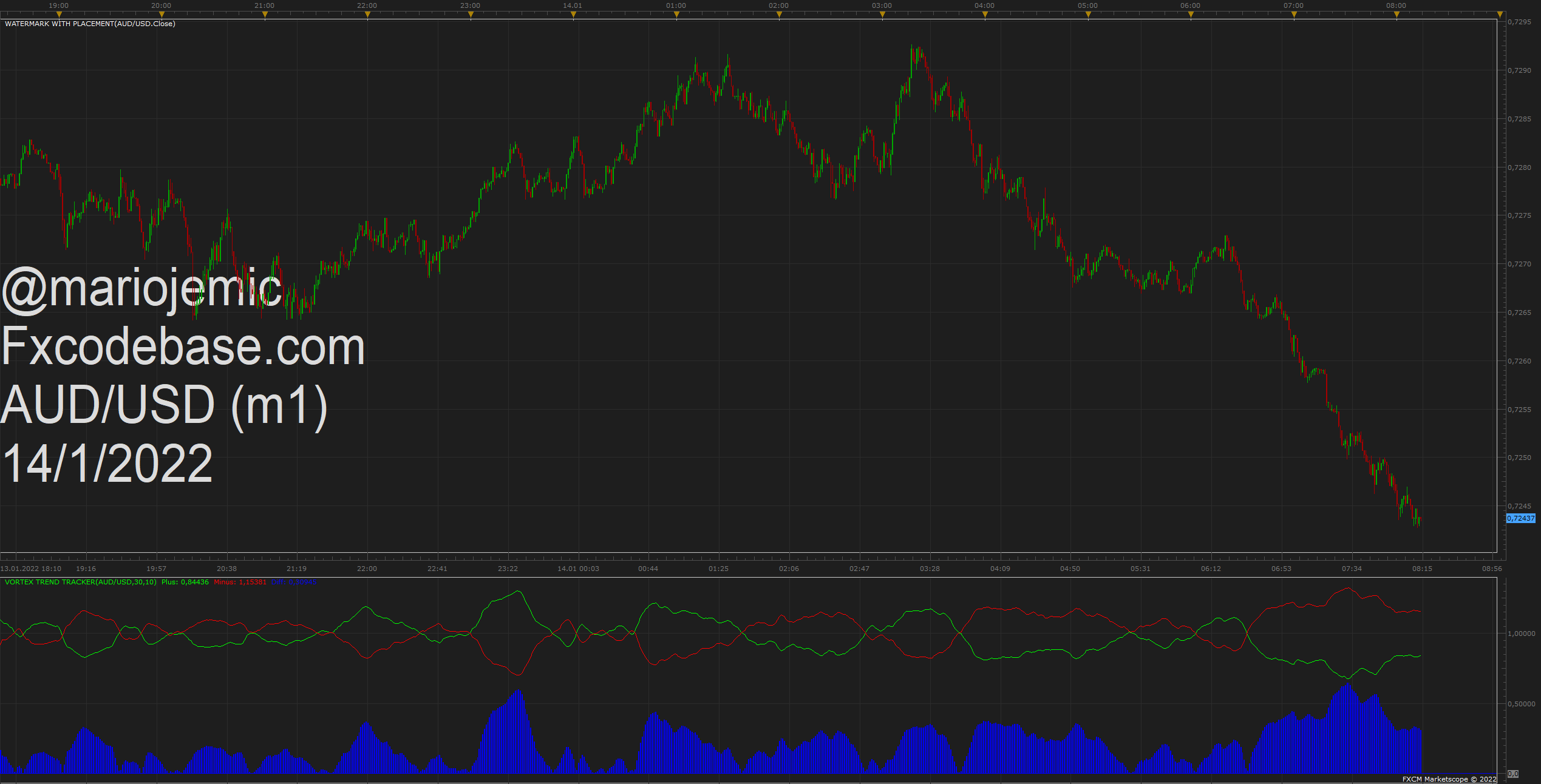Click the red Minus: 1,15381 value
Image resolution: width=1541 pixels, height=784 pixels.
240,582
